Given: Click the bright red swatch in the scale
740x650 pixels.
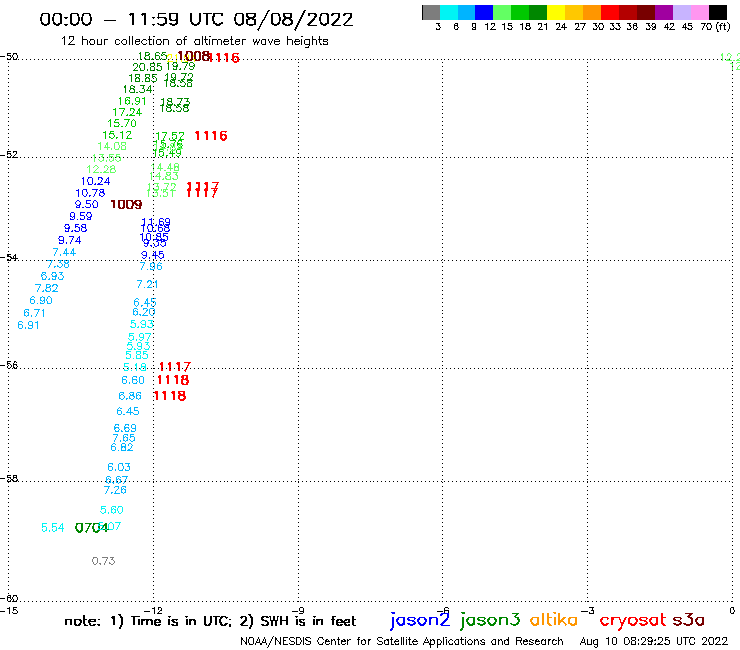Looking at the screenshot, I should pyautogui.click(x=610, y=12).
